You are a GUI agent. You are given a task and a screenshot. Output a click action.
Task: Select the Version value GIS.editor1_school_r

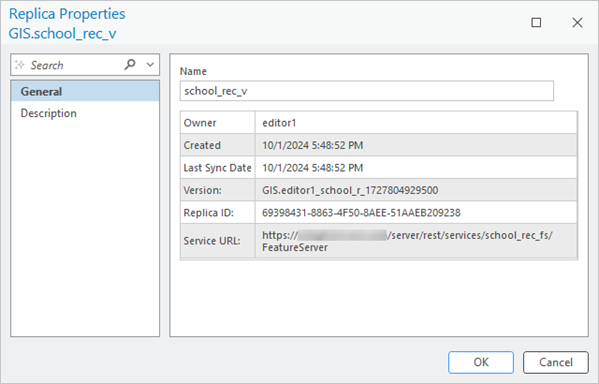pos(350,190)
